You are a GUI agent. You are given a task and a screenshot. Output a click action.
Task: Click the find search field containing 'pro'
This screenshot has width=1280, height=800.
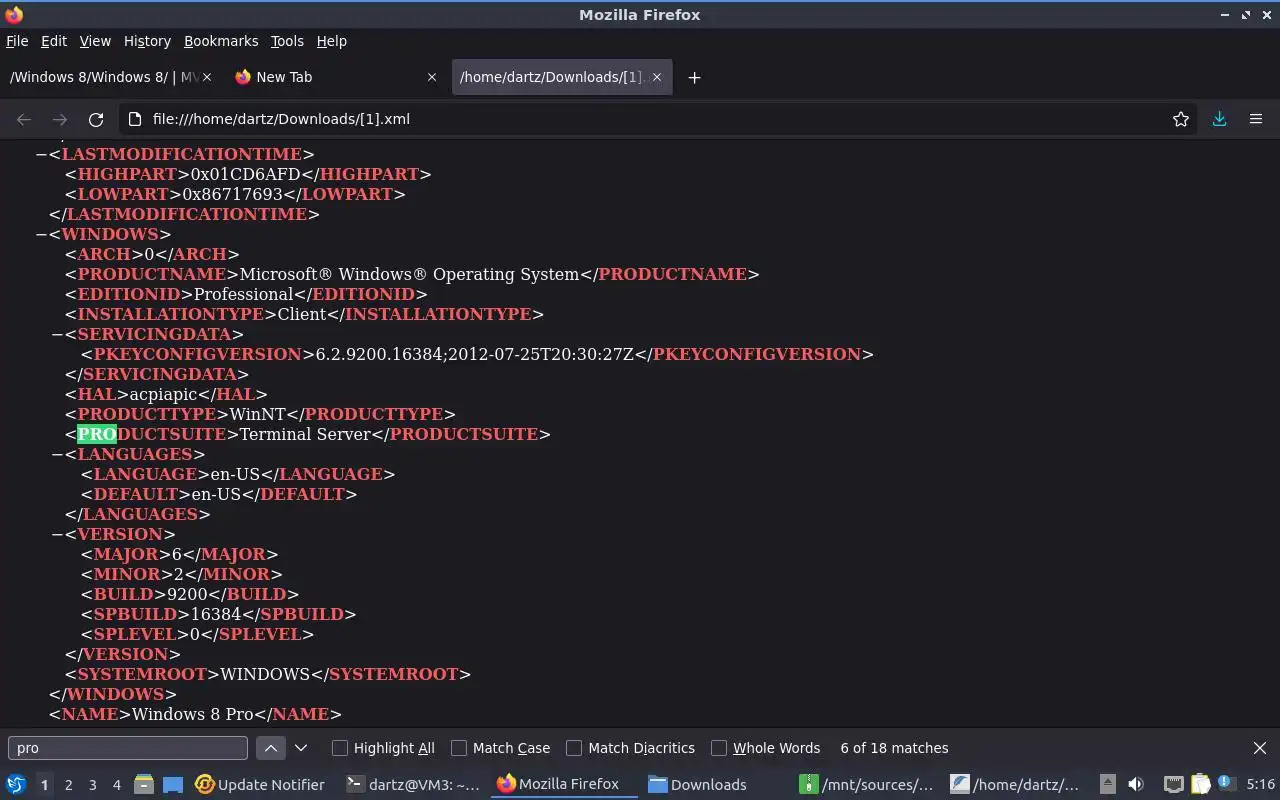click(x=128, y=748)
